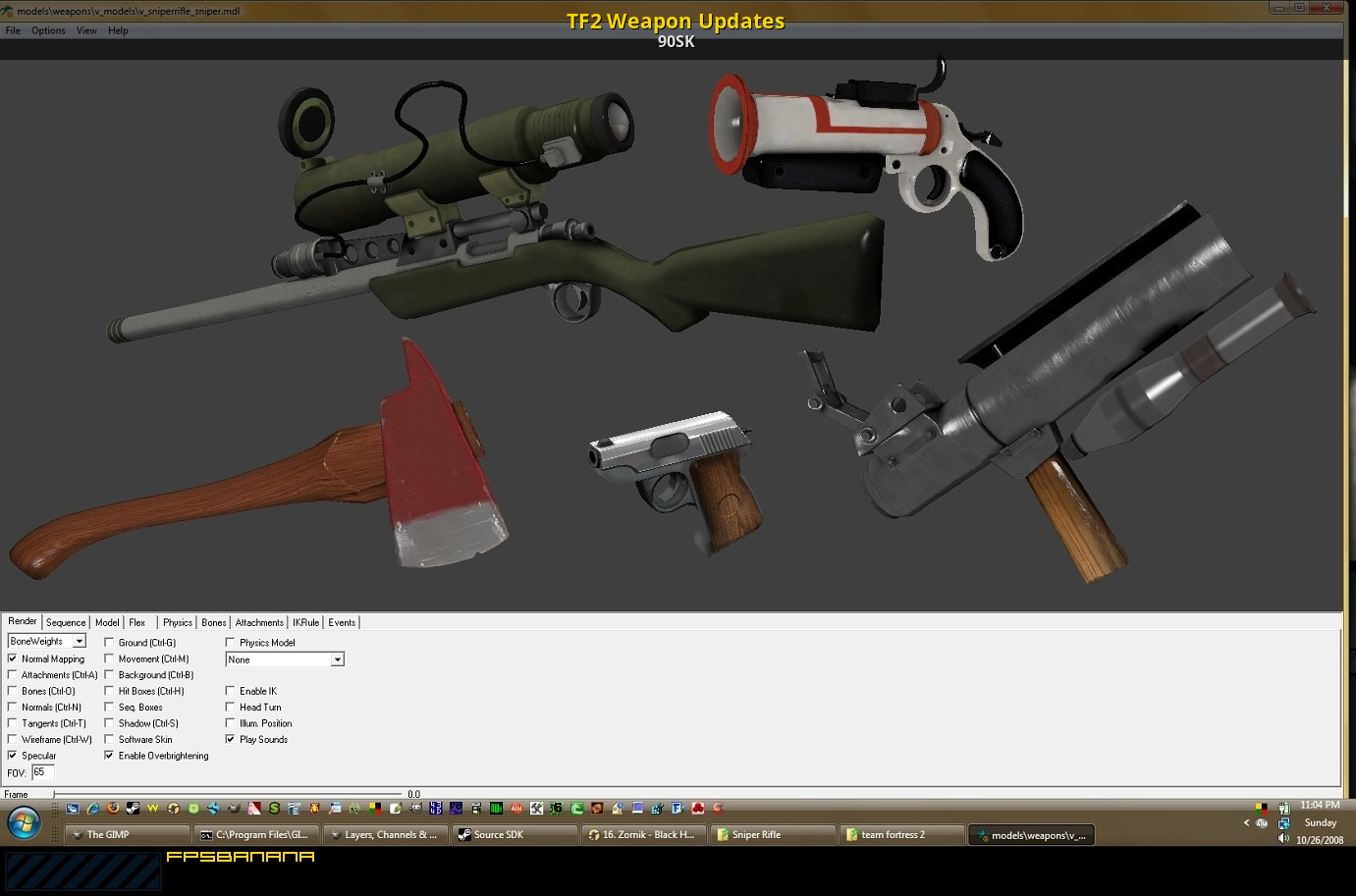Click the volume speaker tray icon

[1283, 839]
